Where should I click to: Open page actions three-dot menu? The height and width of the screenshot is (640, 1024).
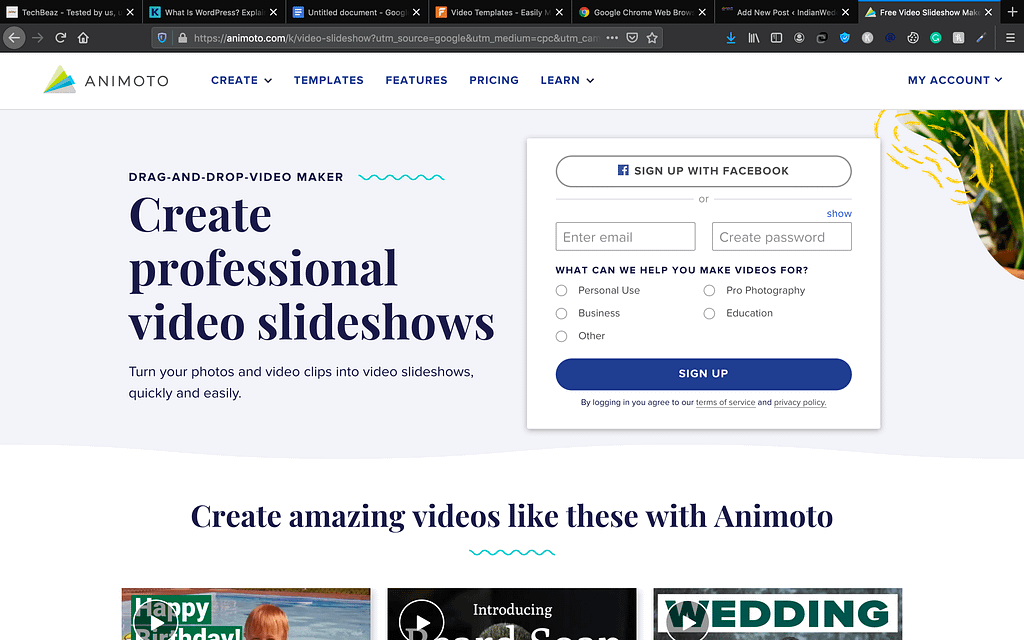[x=612, y=38]
